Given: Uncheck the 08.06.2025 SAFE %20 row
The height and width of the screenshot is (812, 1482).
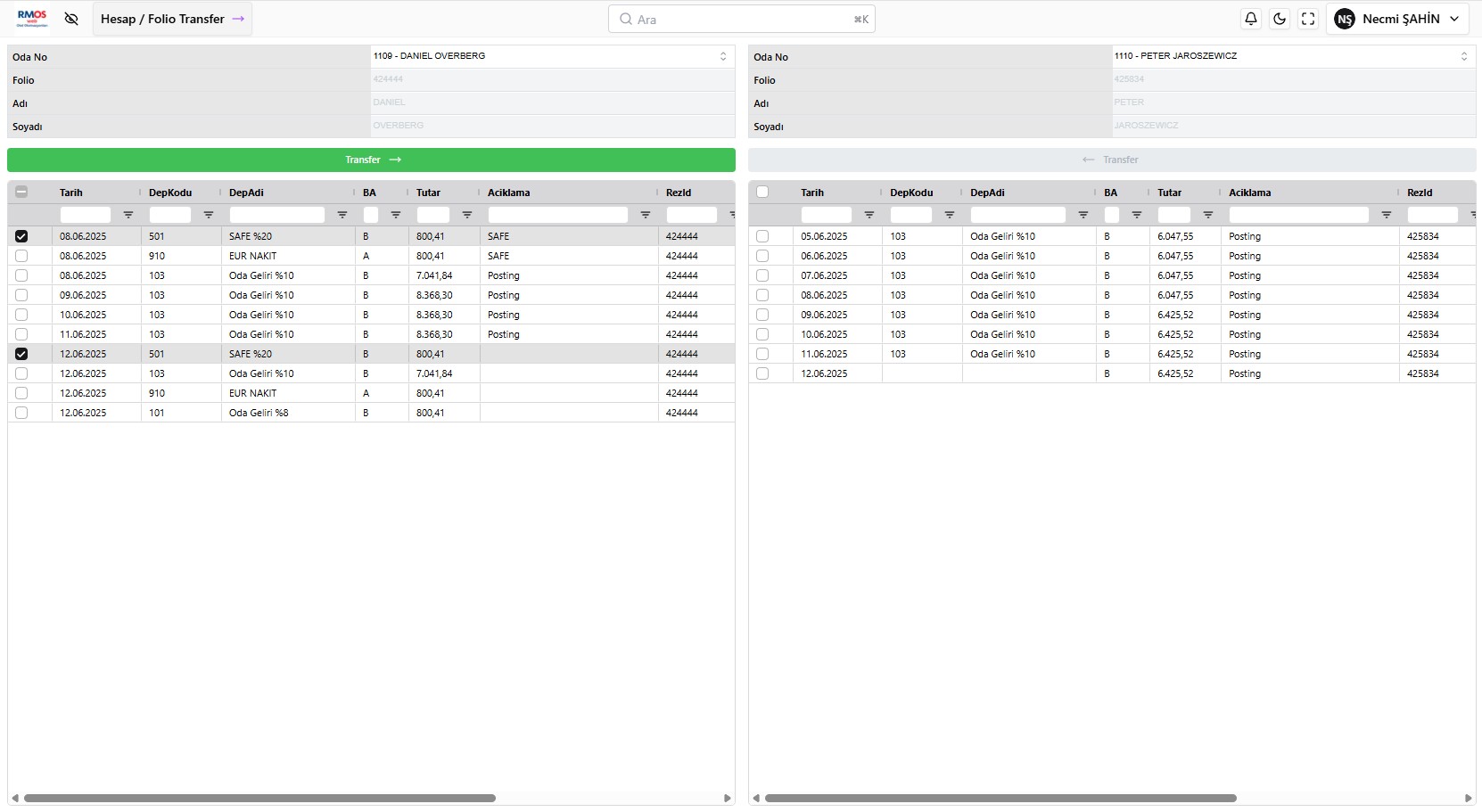Looking at the screenshot, I should click(21, 236).
